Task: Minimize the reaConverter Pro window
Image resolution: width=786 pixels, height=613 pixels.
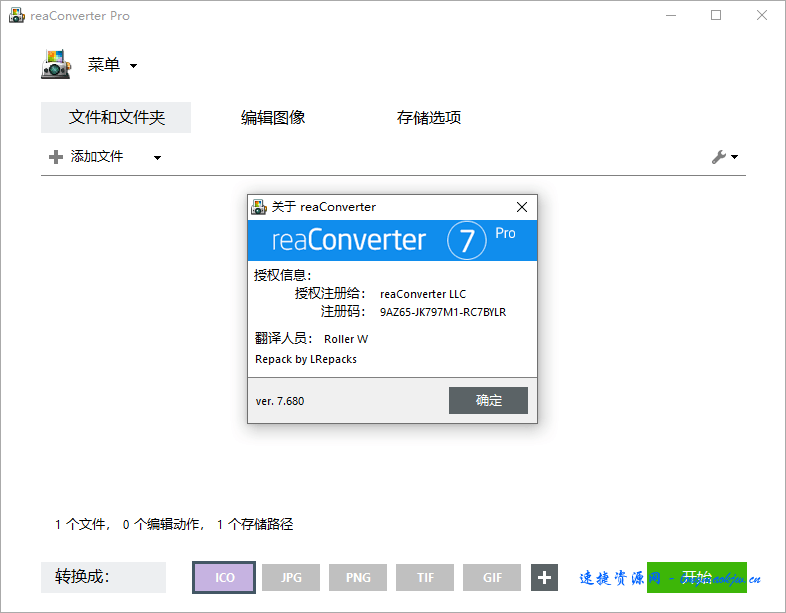Action: [x=671, y=16]
